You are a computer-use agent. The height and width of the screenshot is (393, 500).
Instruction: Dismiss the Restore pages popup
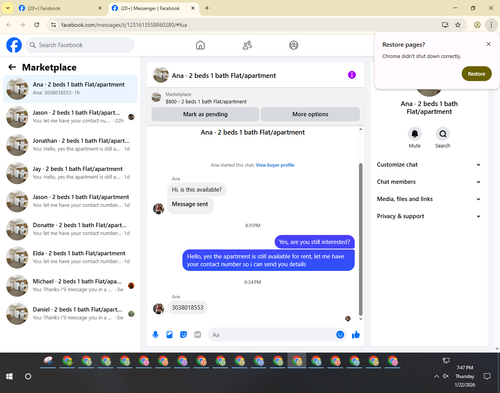point(488,44)
